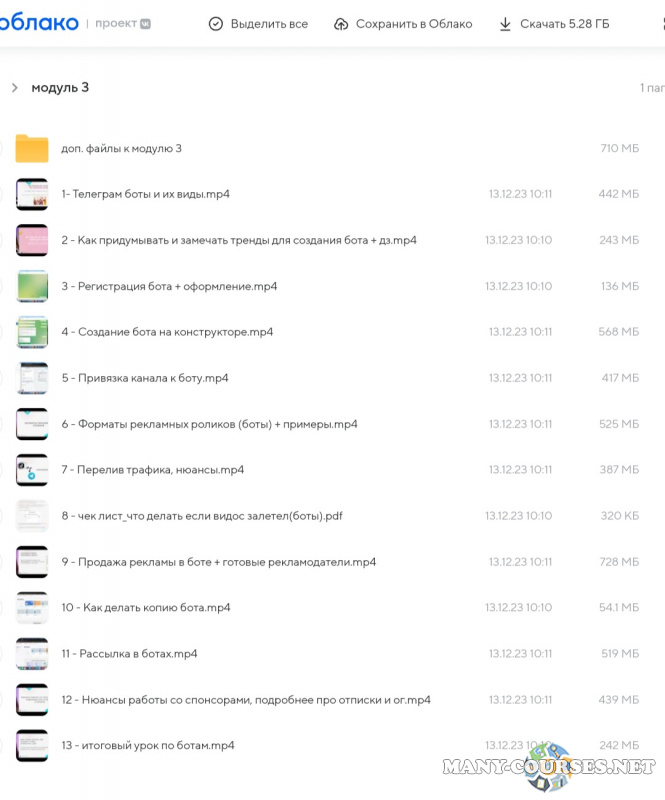Open thumbnail of 4 - Создание бота на конструкторе
The height and width of the screenshot is (800, 665).
pos(32,332)
